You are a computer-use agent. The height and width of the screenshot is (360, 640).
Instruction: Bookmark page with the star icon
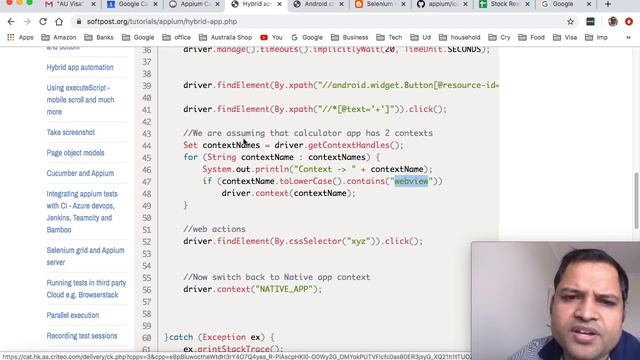(570, 22)
